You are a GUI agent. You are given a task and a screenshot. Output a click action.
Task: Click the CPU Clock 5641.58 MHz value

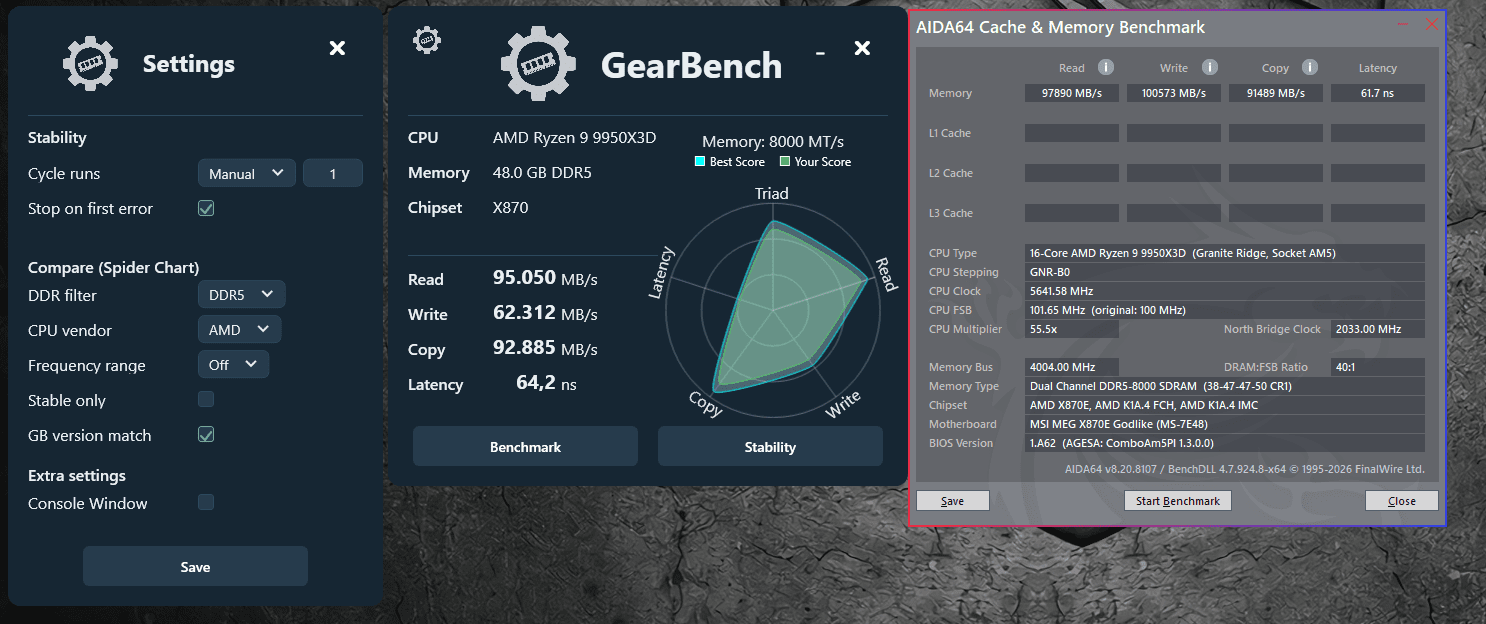pos(1225,291)
